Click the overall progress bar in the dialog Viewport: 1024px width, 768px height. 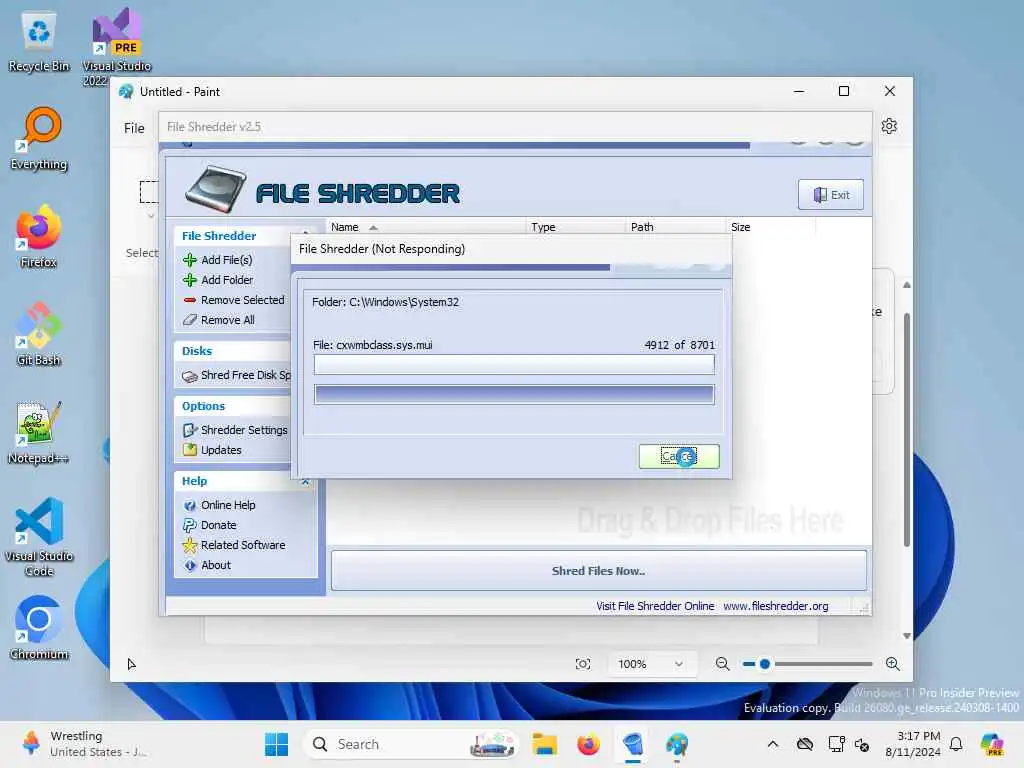[x=514, y=394]
